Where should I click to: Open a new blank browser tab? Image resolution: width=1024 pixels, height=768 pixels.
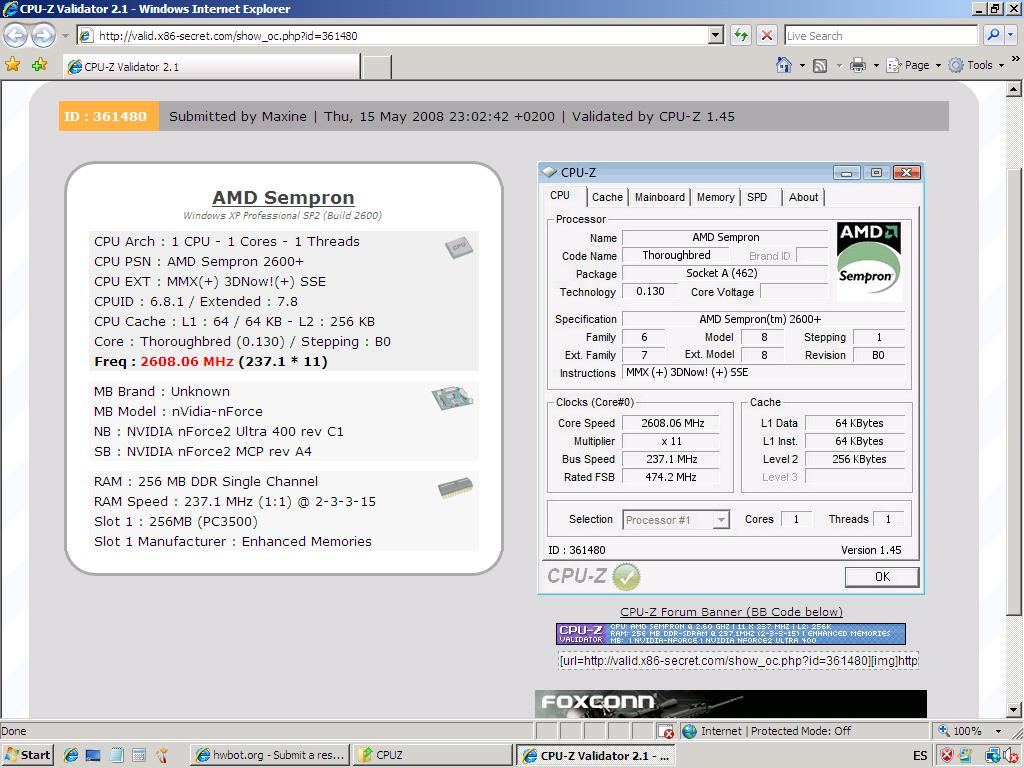[376, 67]
